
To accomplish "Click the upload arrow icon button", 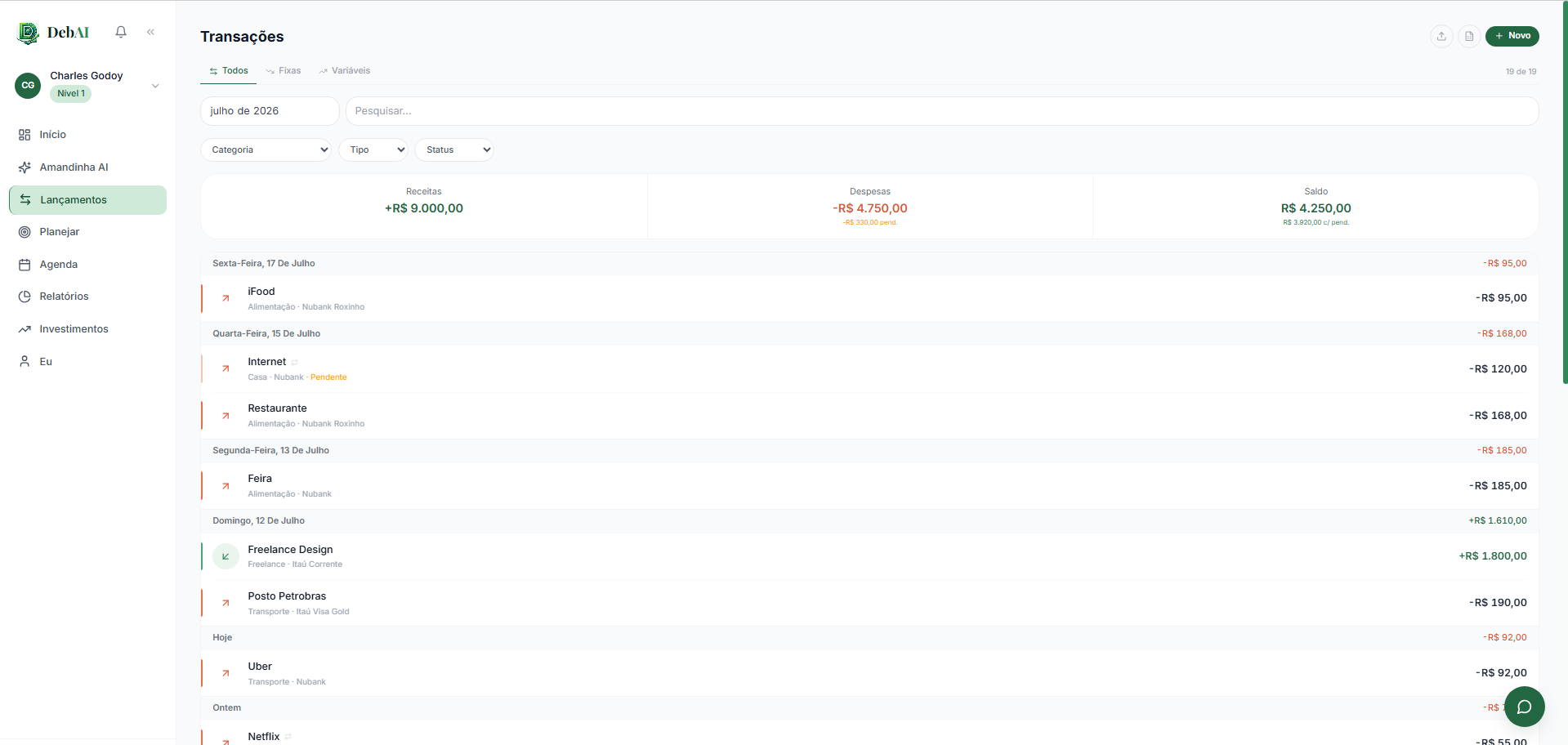I will (1441, 36).
